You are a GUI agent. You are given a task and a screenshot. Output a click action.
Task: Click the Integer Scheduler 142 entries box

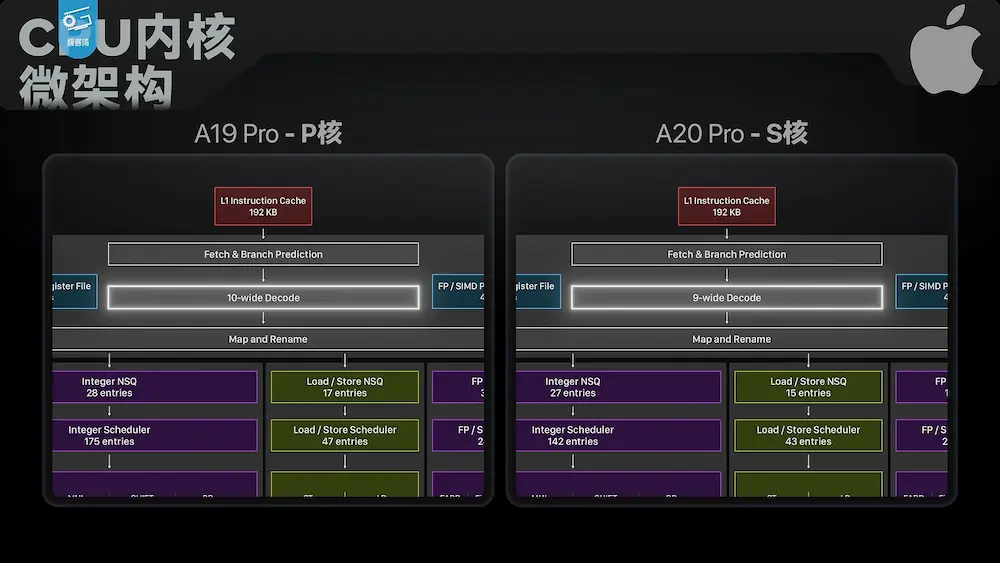click(619, 435)
